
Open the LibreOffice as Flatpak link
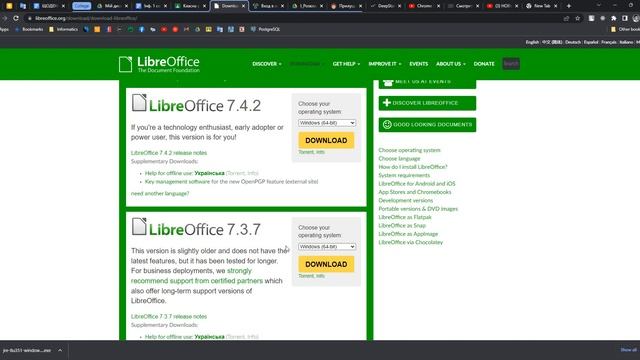click(405, 217)
